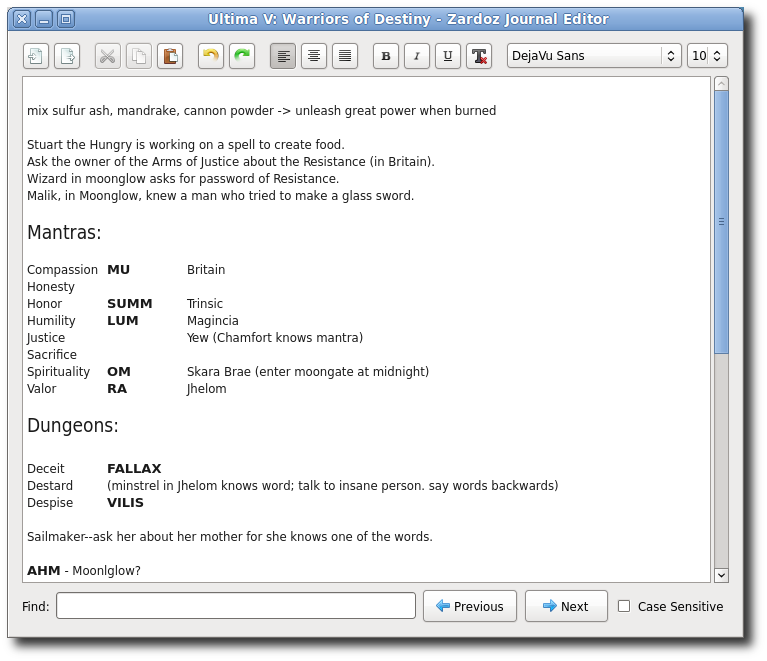This screenshot has width=767, height=661.
Task: Paste from clipboard using toolbar icon
Action: [170, 56]
